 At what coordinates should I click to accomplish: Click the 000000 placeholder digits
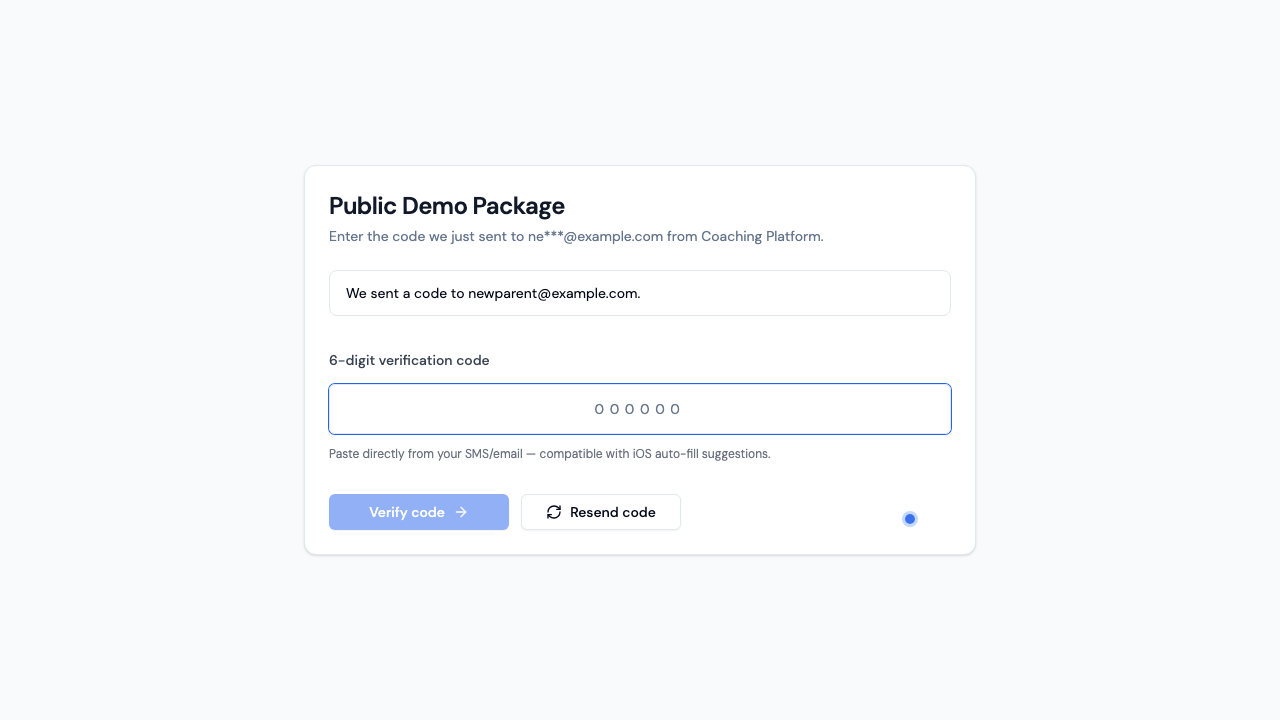click(x=638, y=409)
